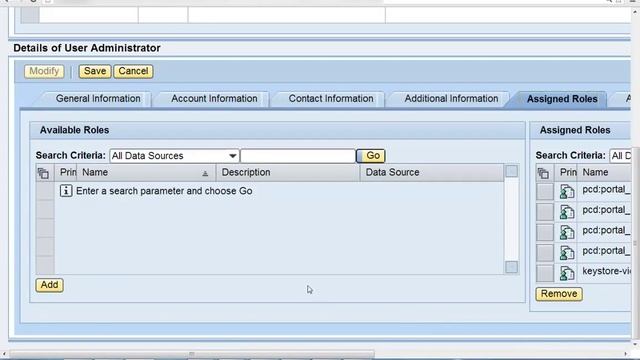640x360 pixels.
Task: Click the Remove button under Assigned Roles
Action: [559, 294]
